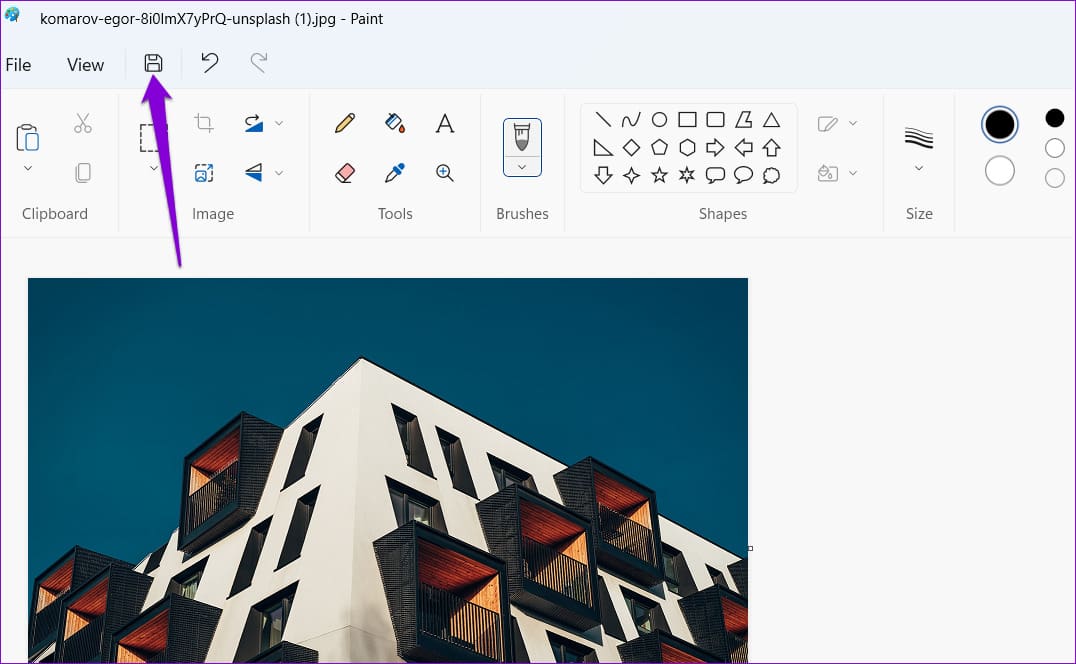Click the Save floppy disk icon

[153, 63]
